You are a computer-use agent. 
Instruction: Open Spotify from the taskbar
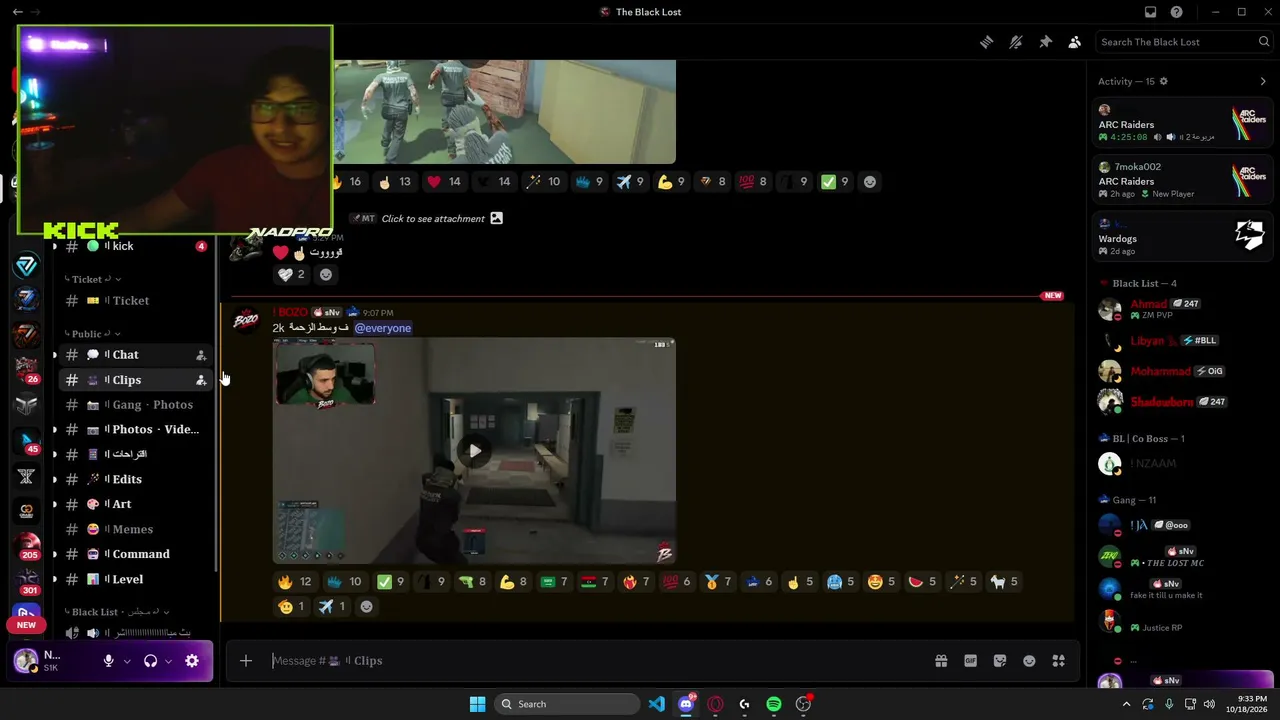coord(774,704)
